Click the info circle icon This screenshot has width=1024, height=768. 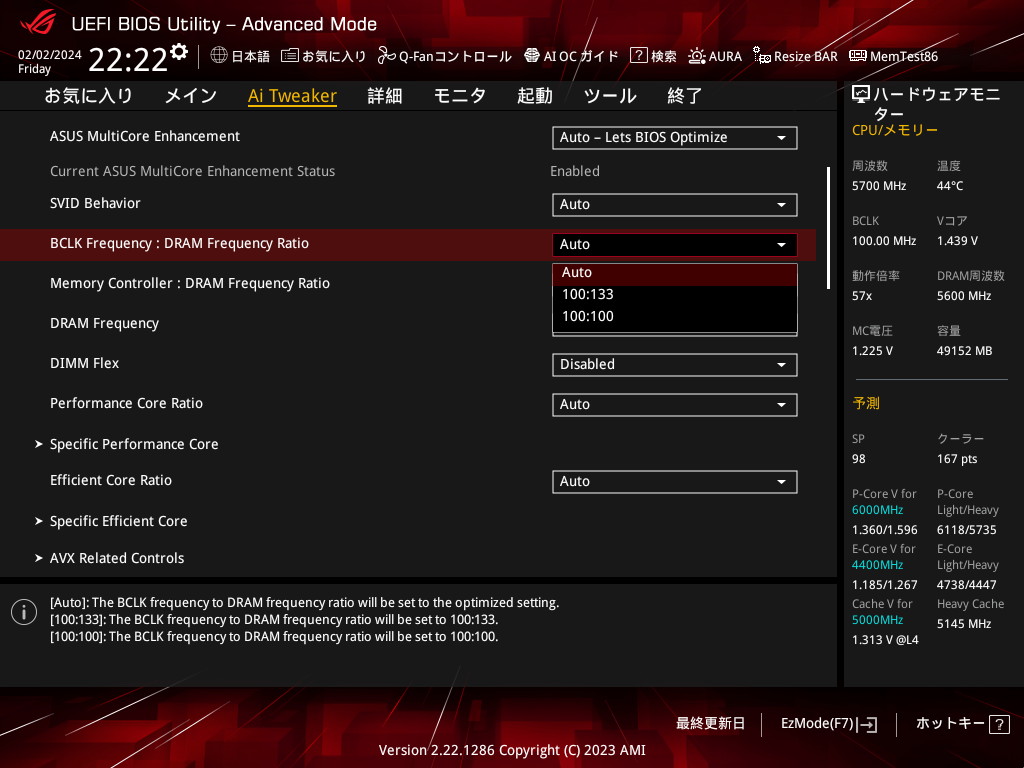click(x=24, y=612)
